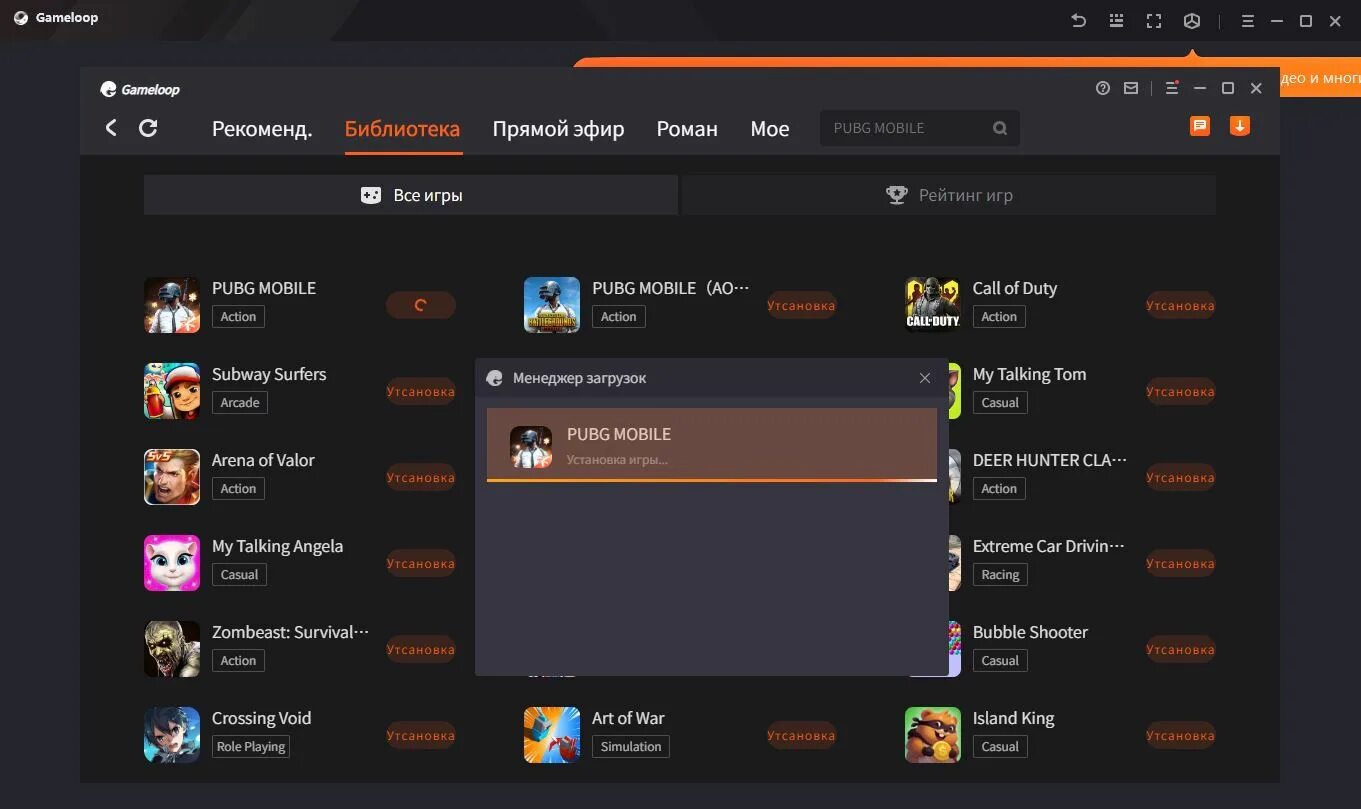Open the outer window hamburger menu
The width and height of the screenshot is (1361, 809).
1247,20
